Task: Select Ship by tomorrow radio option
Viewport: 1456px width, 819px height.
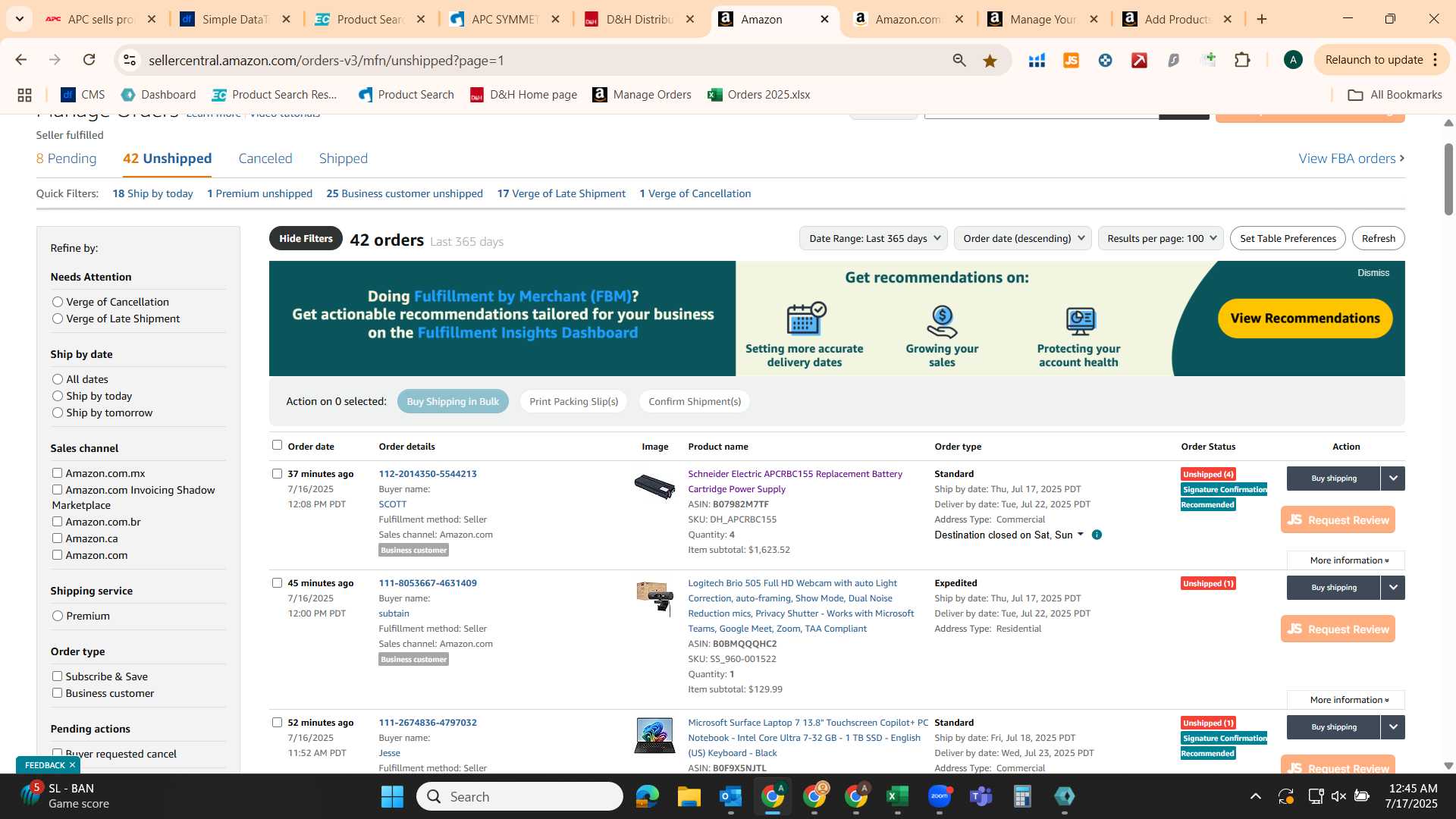Action: click(x=57, y=413)
